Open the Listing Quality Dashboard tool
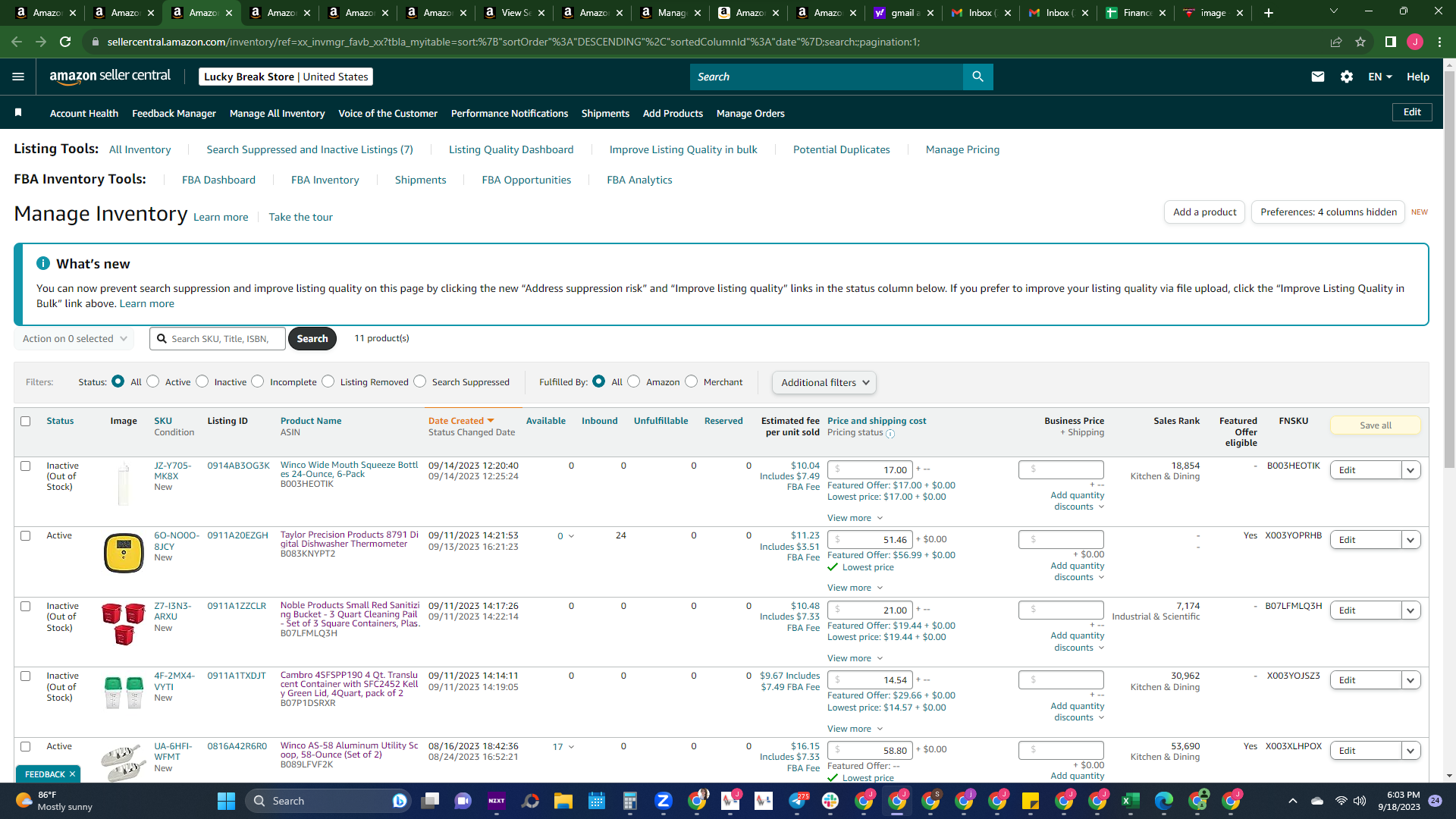The width and height of the screenshot is (1456, 819). (x=511, y=149)
